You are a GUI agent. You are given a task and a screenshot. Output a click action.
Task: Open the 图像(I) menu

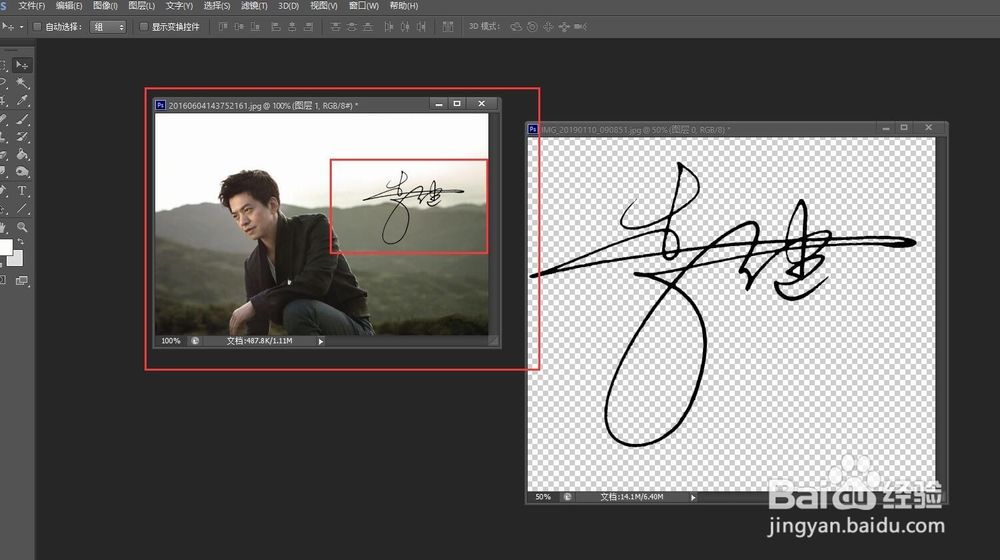click(105, 6)
